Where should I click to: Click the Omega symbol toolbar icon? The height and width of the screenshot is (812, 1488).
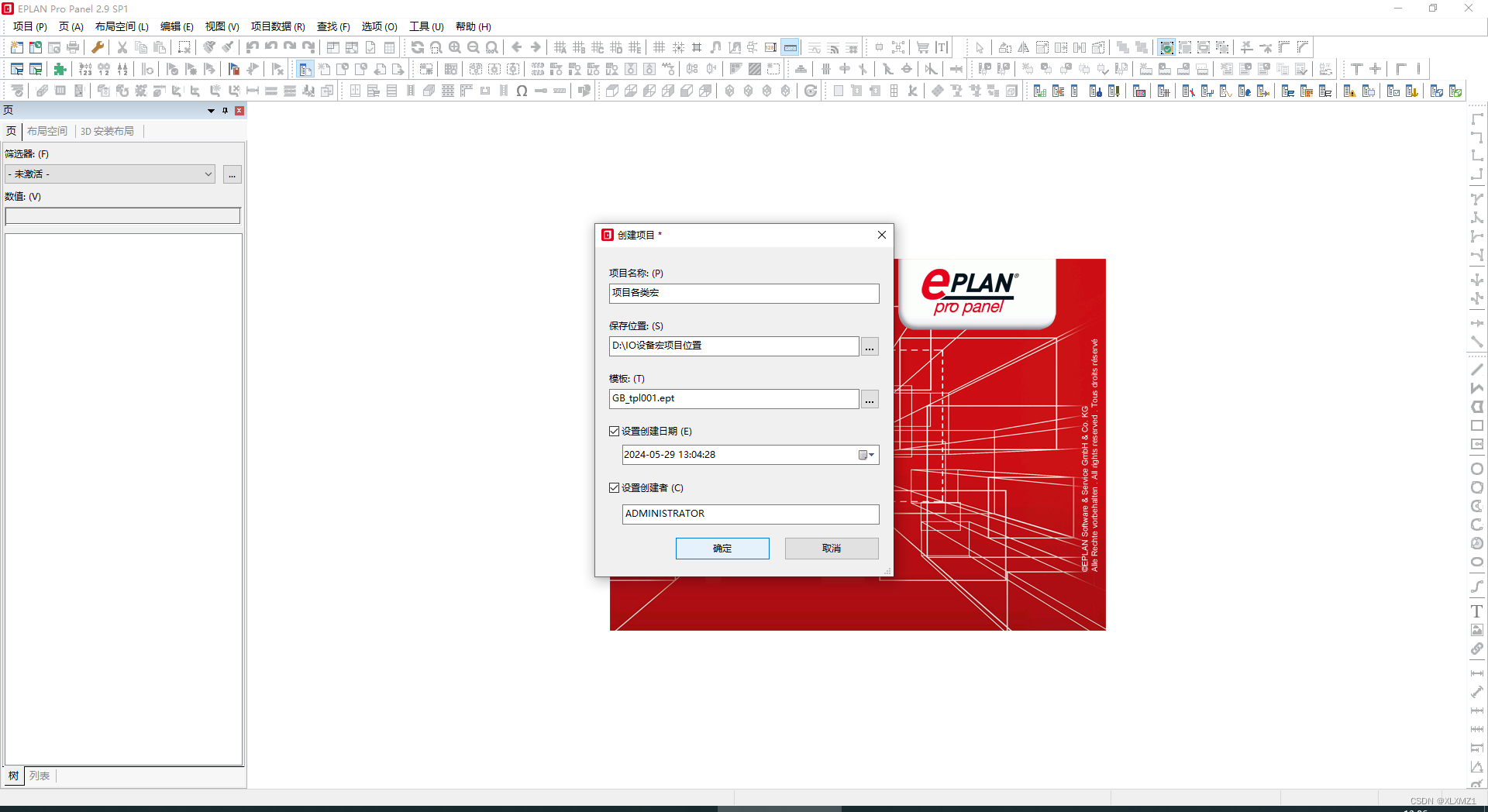click(x=522, y=91)
